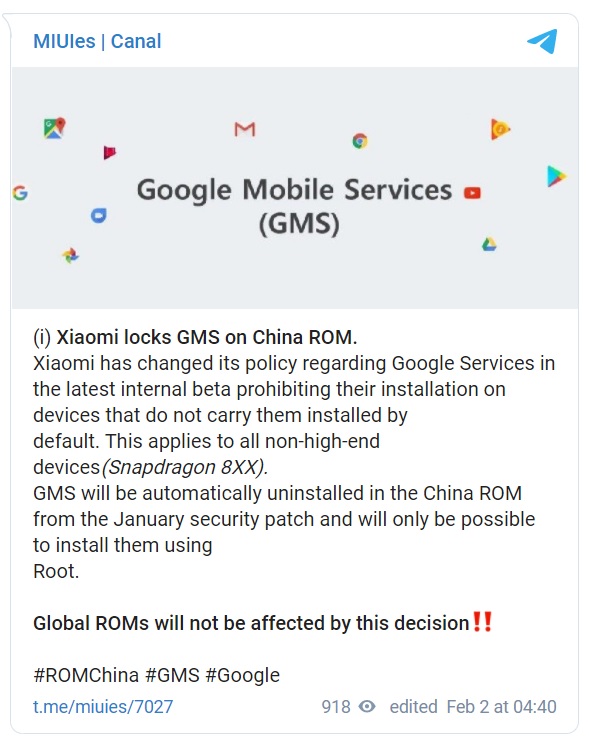Click the t.me/miuies/7027 post link
This screenshot has height=740, width=589.
tap(103, 706)
